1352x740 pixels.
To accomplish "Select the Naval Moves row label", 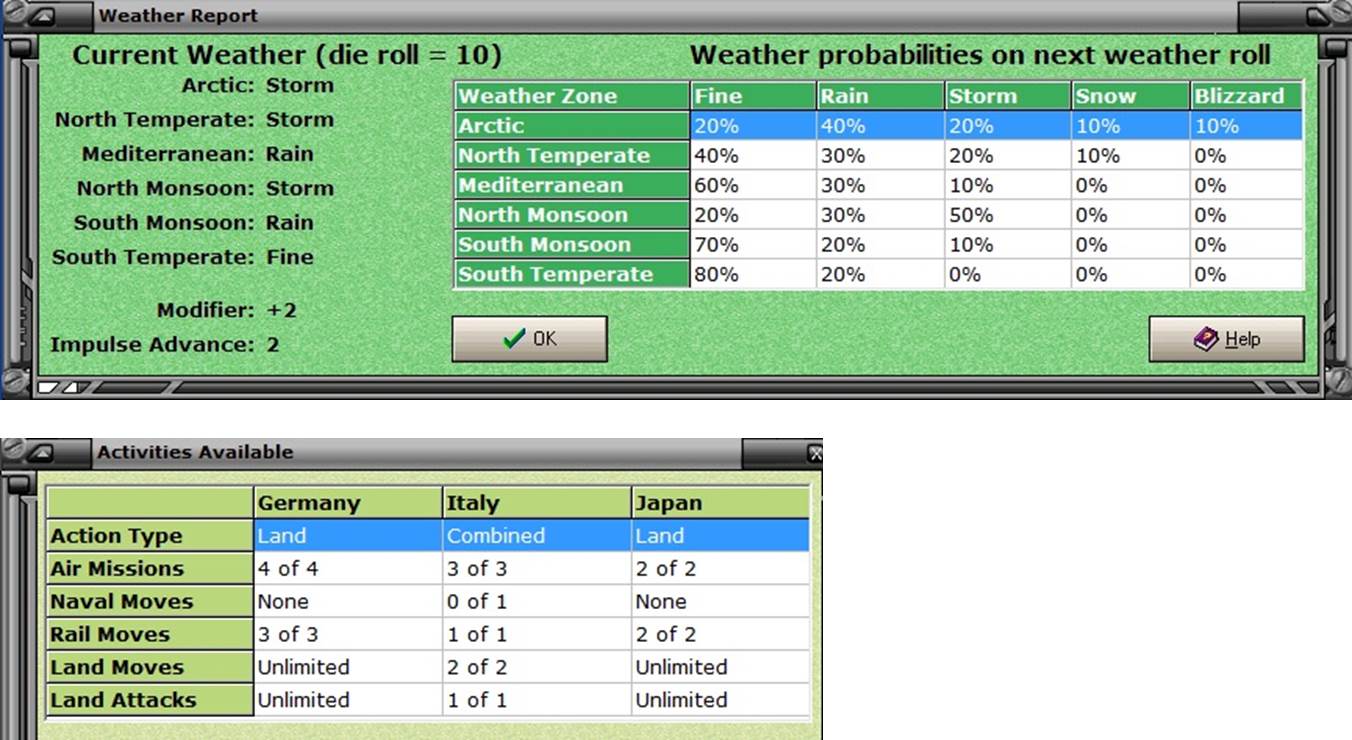I will (150, 602).
